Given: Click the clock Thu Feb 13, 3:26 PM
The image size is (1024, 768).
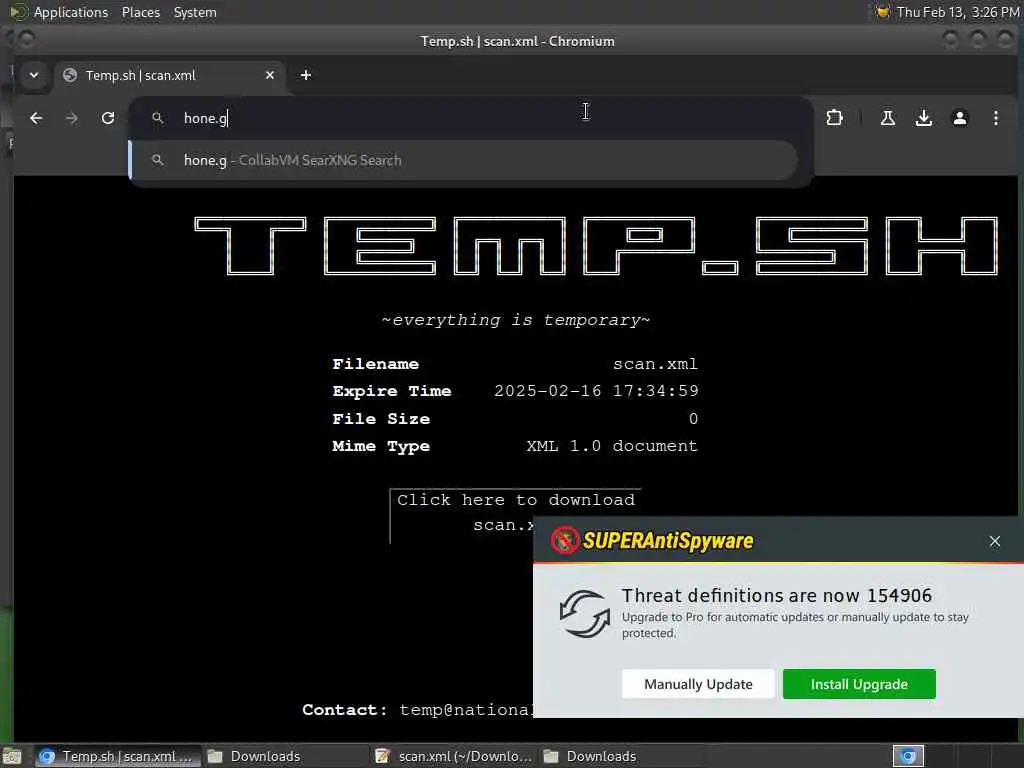Looking at the screenshot, I should [957, 12].
